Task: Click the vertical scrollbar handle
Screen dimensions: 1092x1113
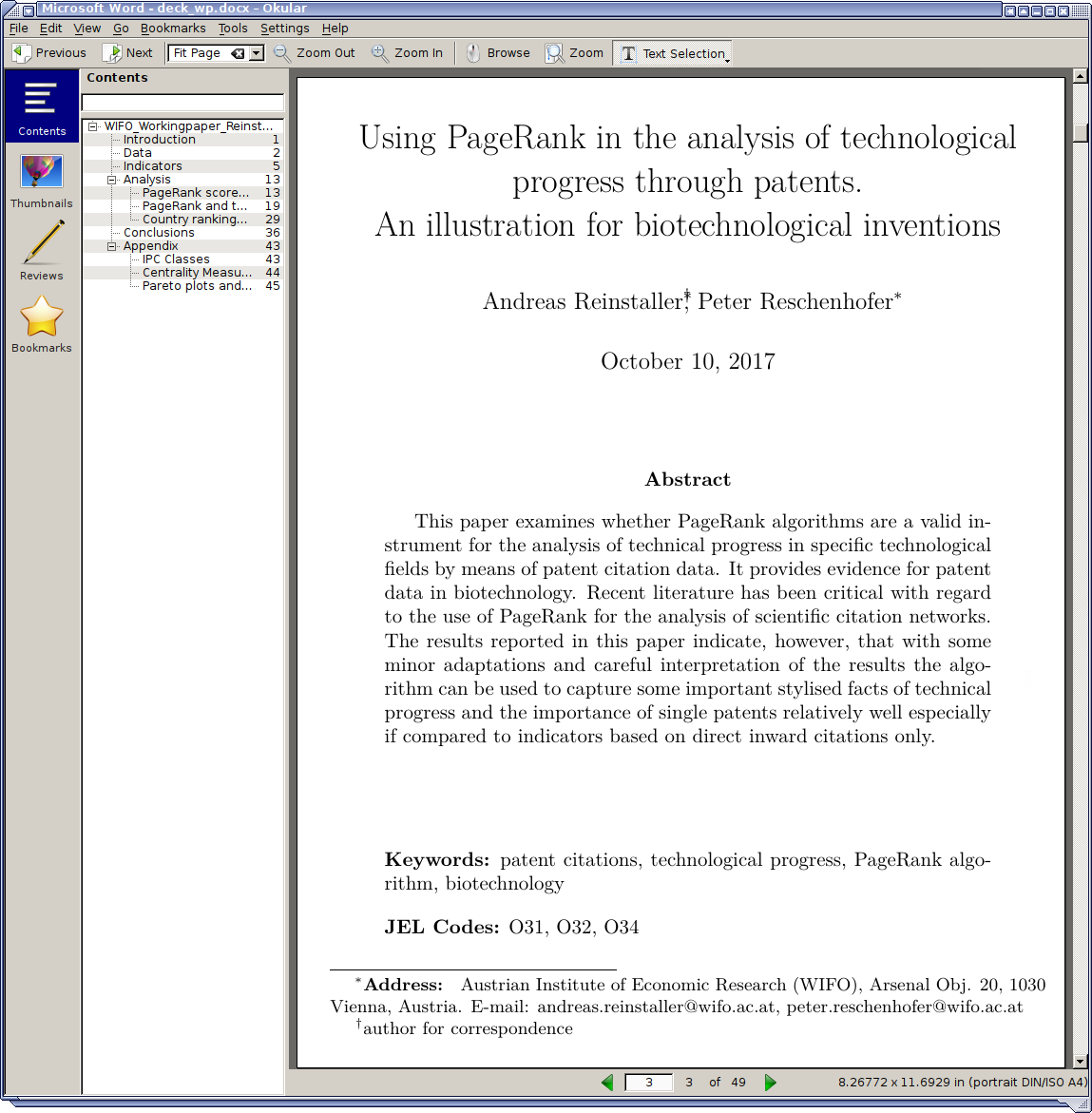Action: (1080, 133)
